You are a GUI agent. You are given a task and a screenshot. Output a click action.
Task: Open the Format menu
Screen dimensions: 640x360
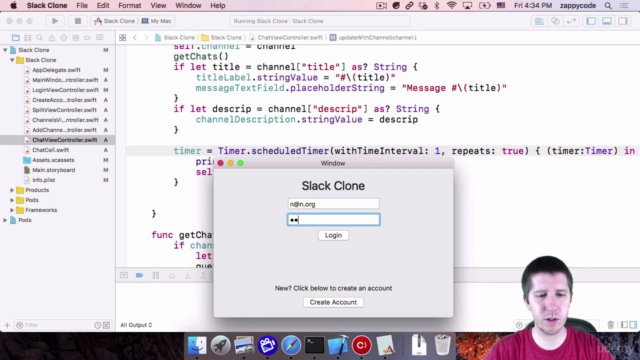click(130, 6)
